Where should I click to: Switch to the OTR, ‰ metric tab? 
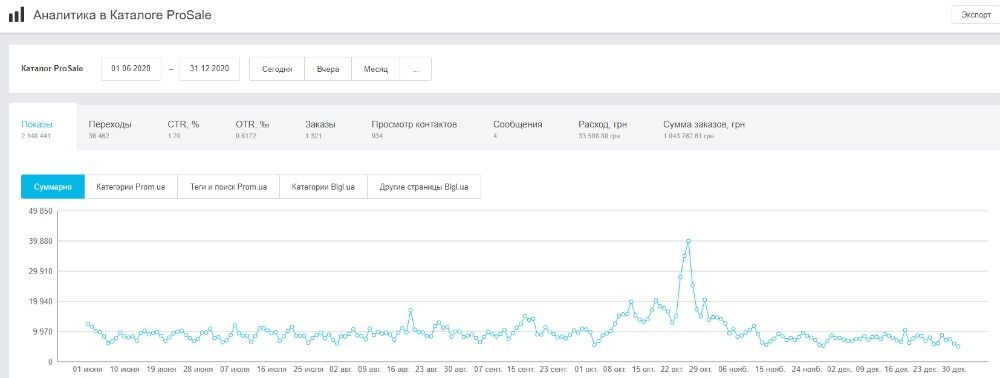(253, 128)
